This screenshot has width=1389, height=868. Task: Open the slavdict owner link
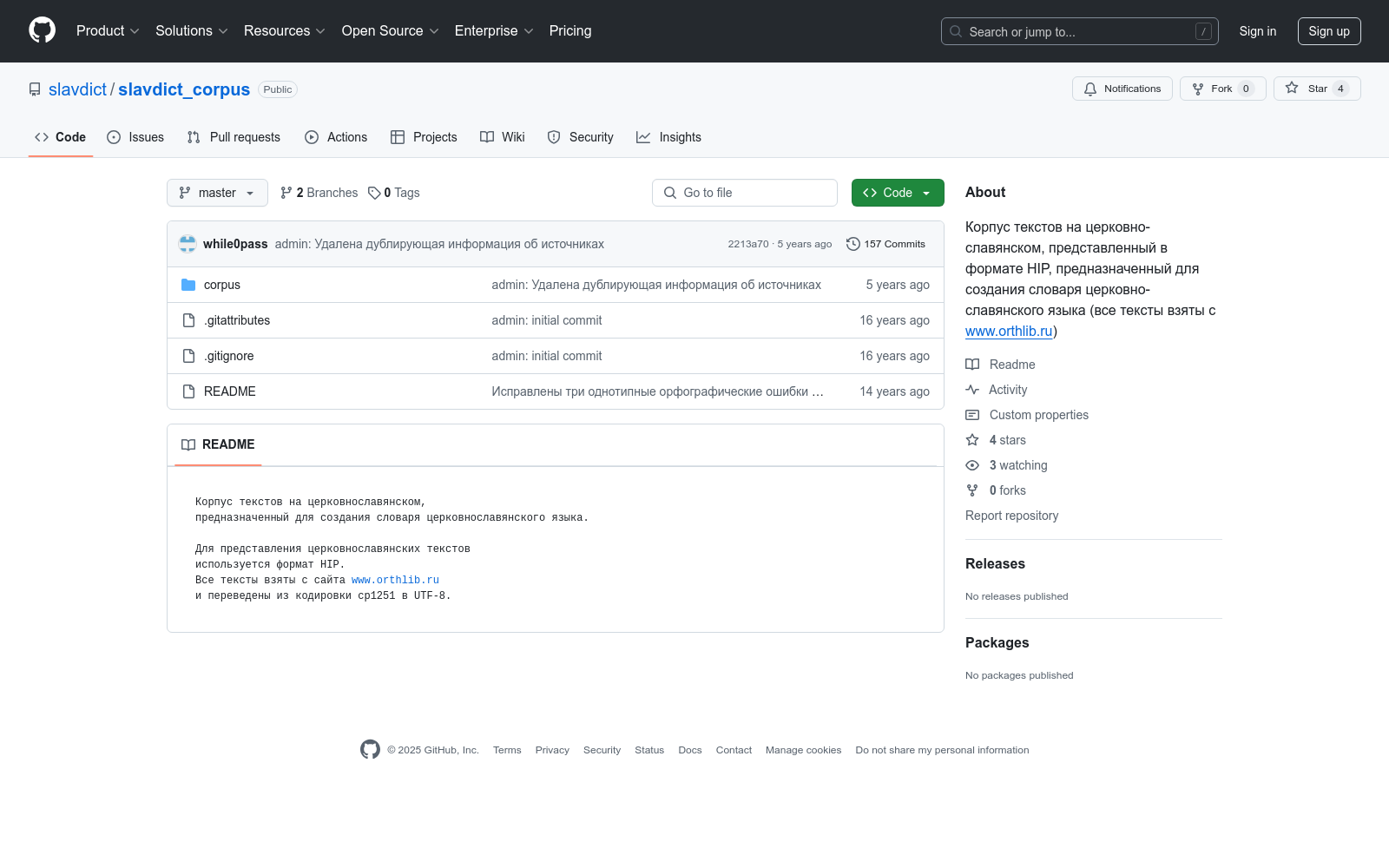click(x=77, y=89)
